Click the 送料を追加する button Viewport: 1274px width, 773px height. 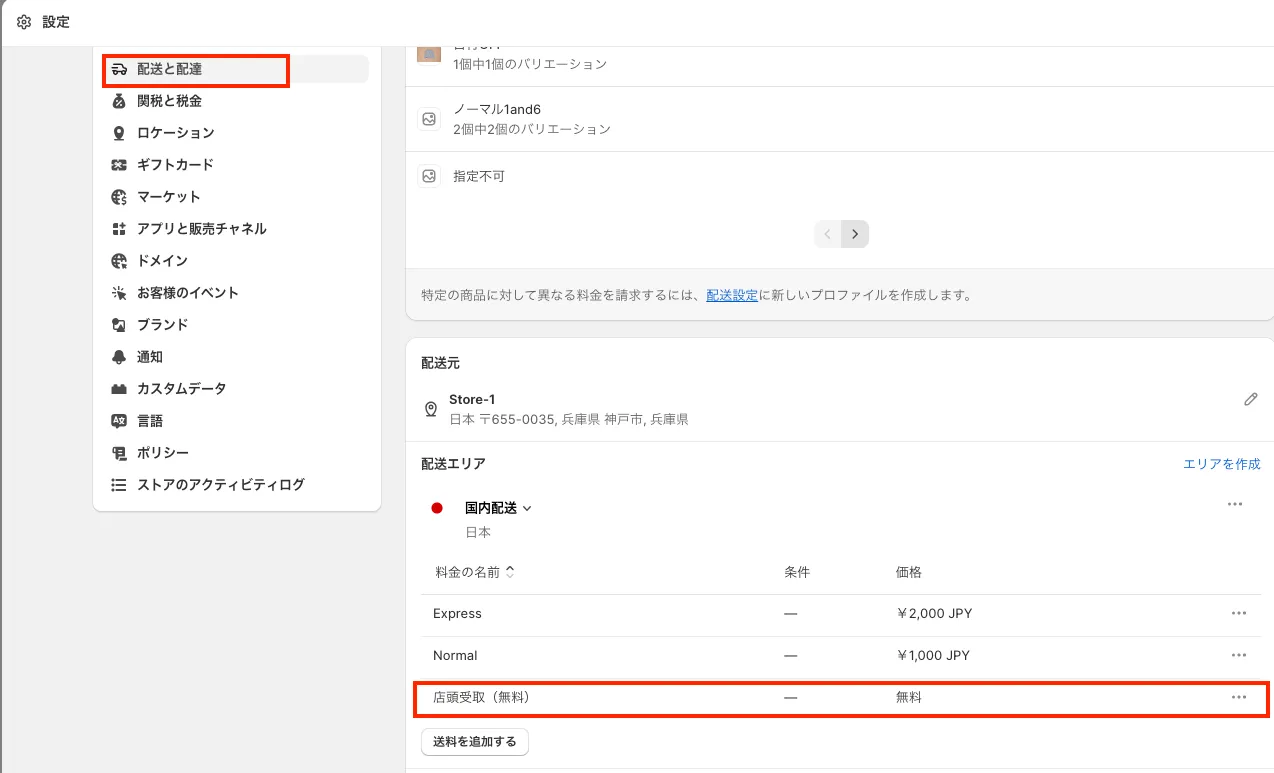click(x=474, y=742)
